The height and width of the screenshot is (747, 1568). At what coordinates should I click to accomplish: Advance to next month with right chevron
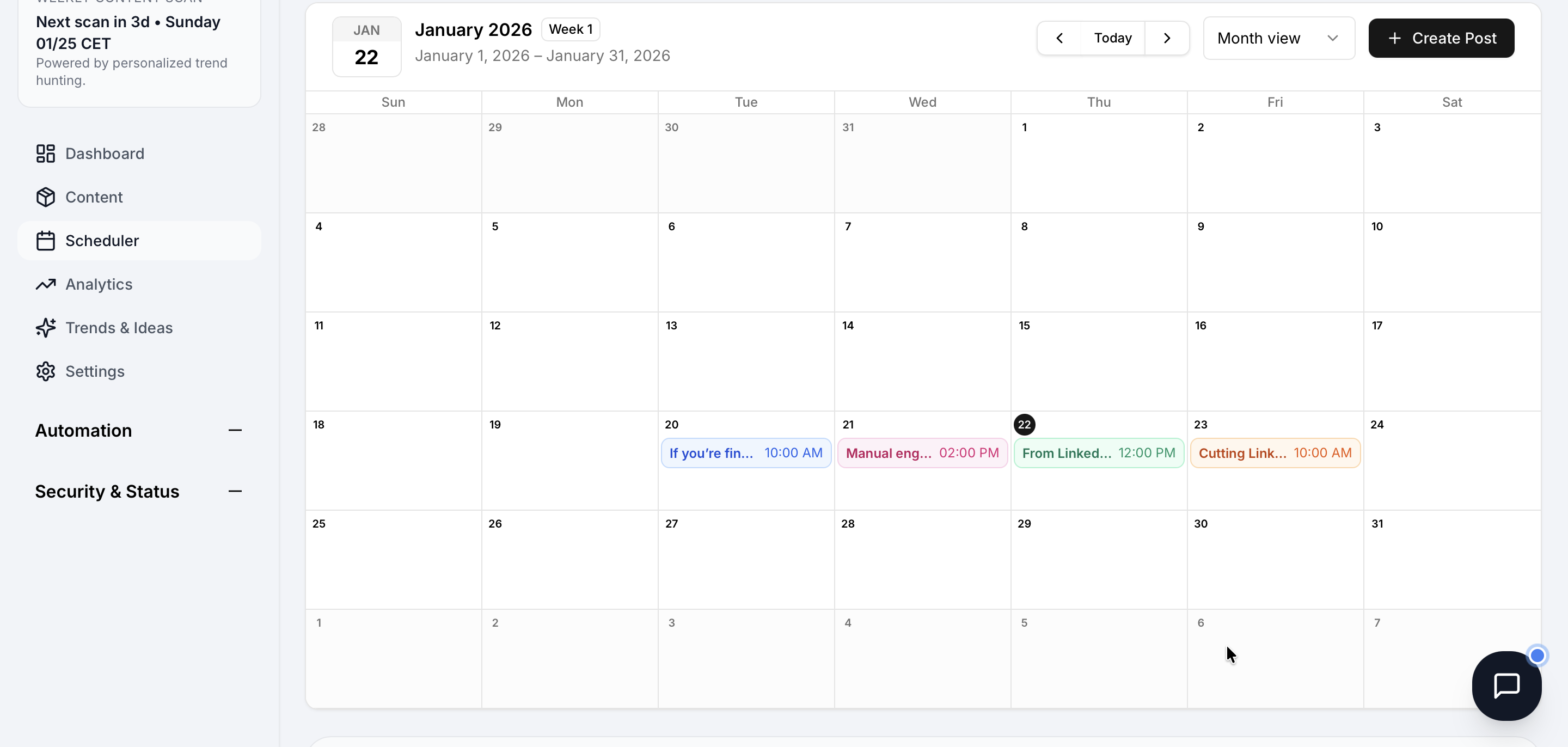[1166, 38]
